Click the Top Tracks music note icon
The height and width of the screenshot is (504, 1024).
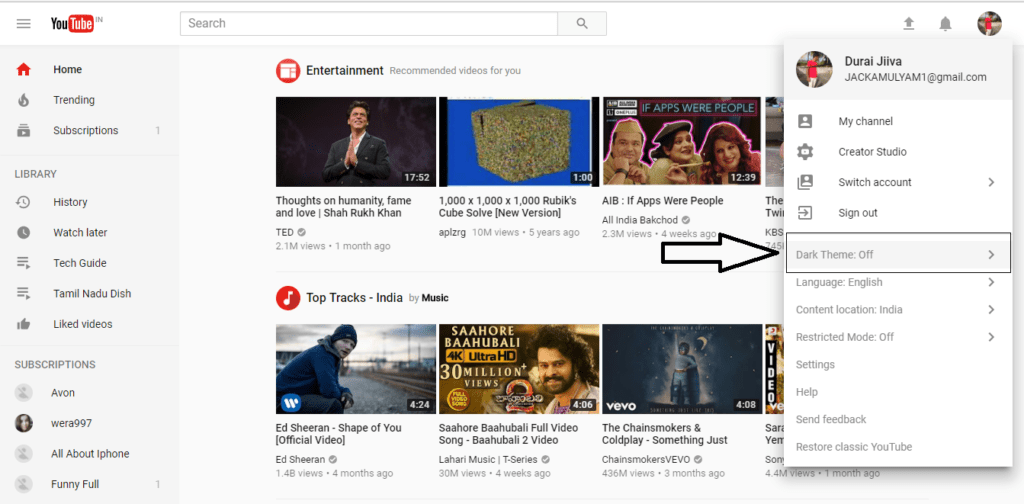287,298
